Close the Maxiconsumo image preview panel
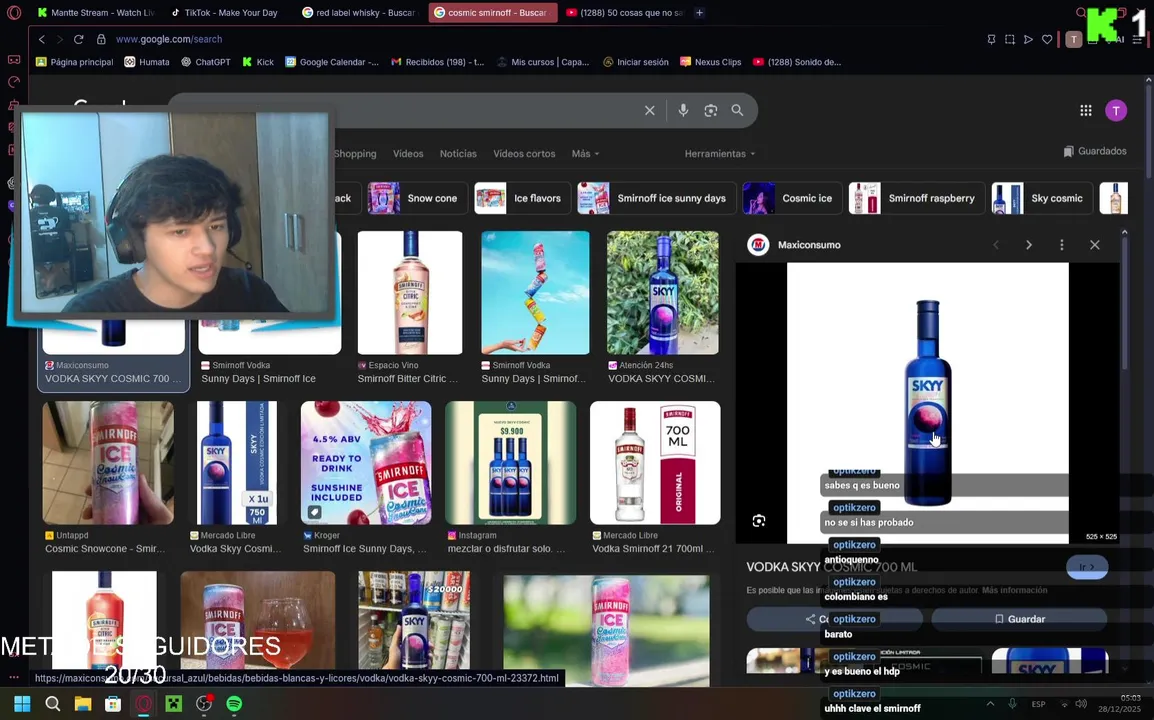 [x=1094, y=245]
